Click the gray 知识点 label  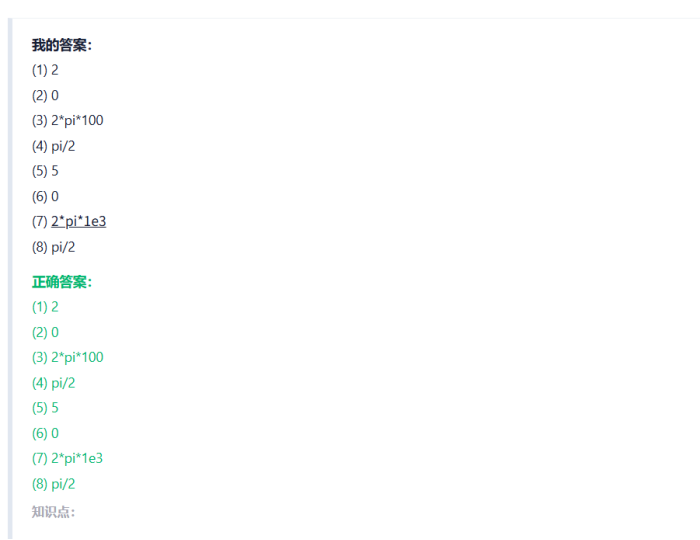click(53, 512)
